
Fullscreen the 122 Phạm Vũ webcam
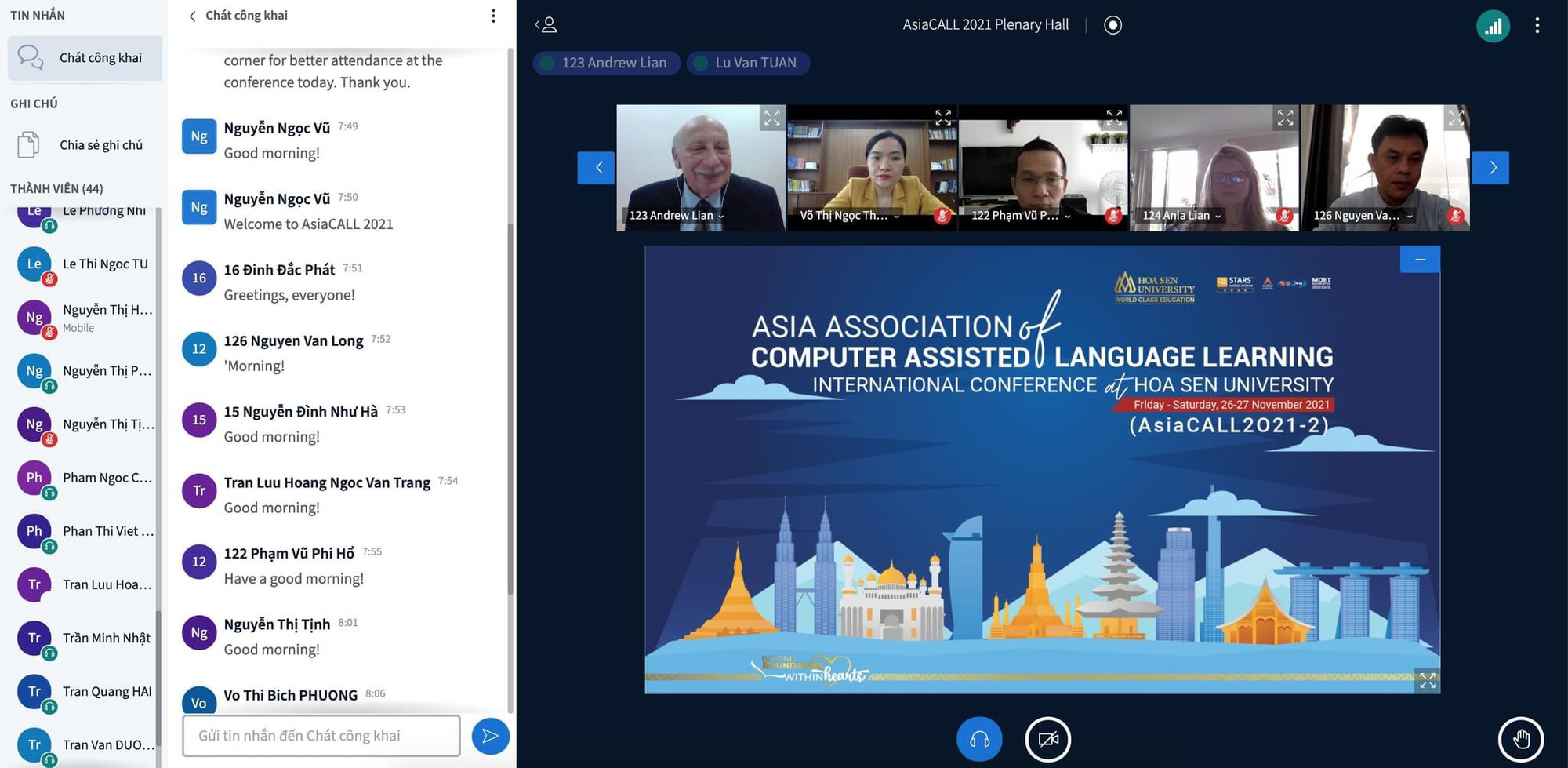pos(1114,118)
